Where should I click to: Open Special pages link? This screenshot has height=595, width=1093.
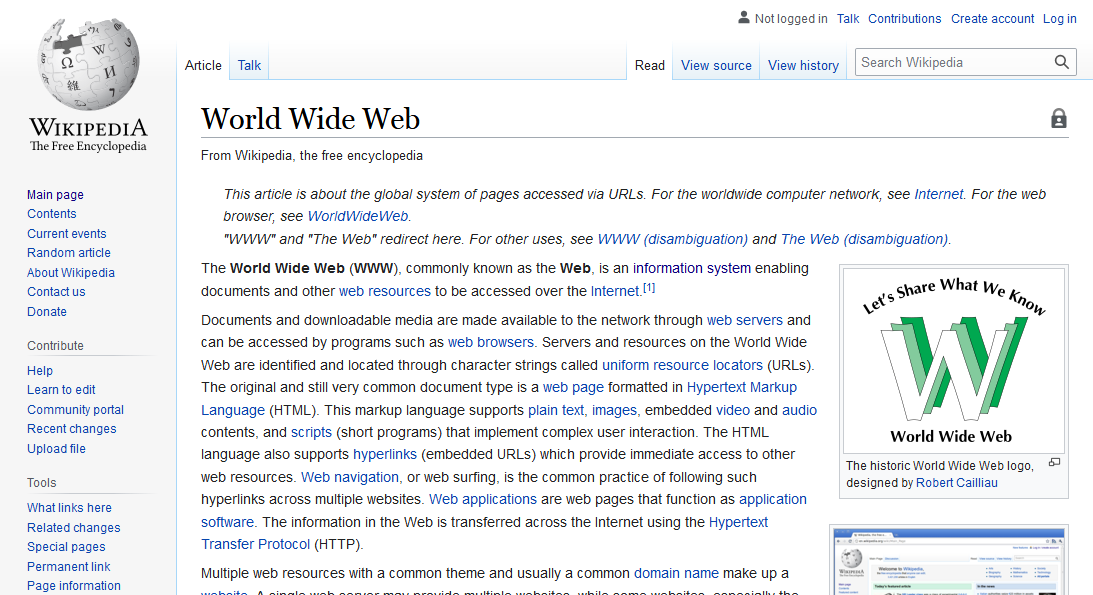[x=66, y=547]
